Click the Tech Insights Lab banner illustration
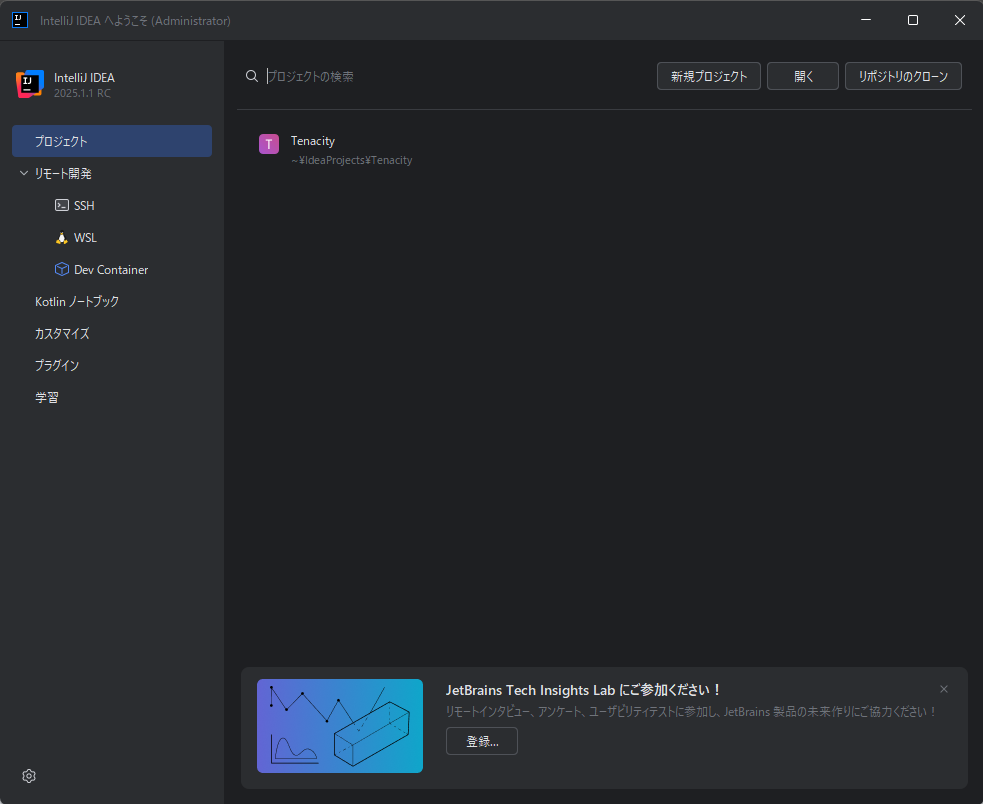 (x=340, y=726)
